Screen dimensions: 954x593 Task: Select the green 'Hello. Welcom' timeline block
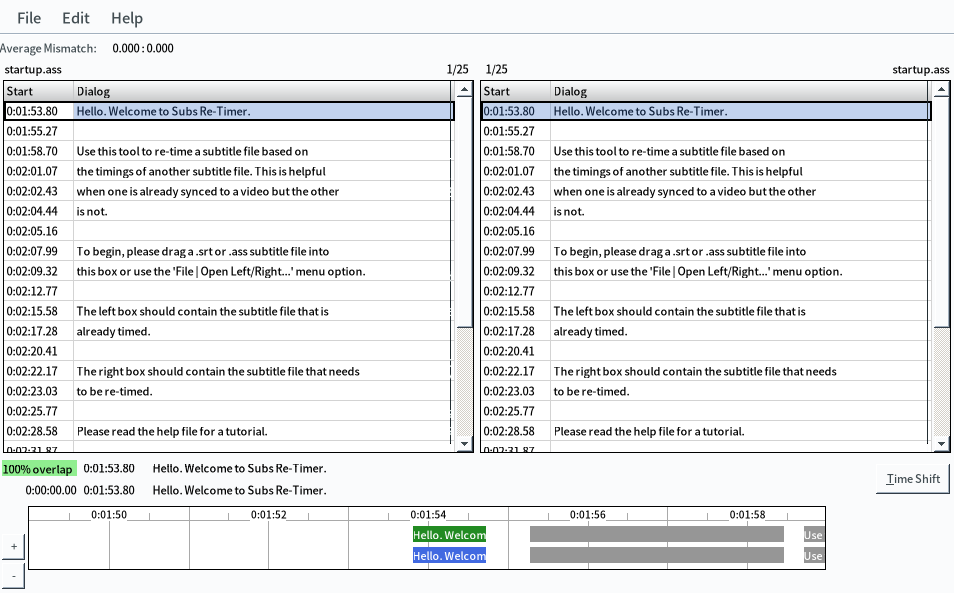point(449,534)
